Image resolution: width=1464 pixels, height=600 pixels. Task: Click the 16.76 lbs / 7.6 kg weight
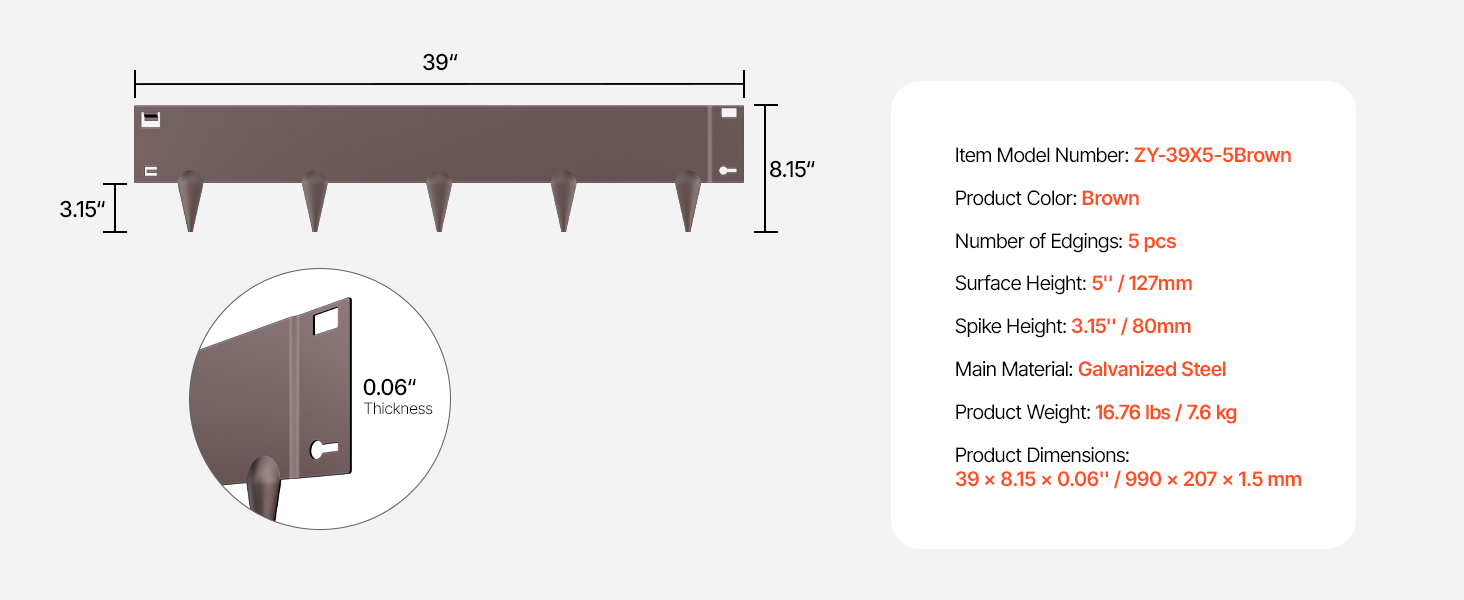[1166, 412]
